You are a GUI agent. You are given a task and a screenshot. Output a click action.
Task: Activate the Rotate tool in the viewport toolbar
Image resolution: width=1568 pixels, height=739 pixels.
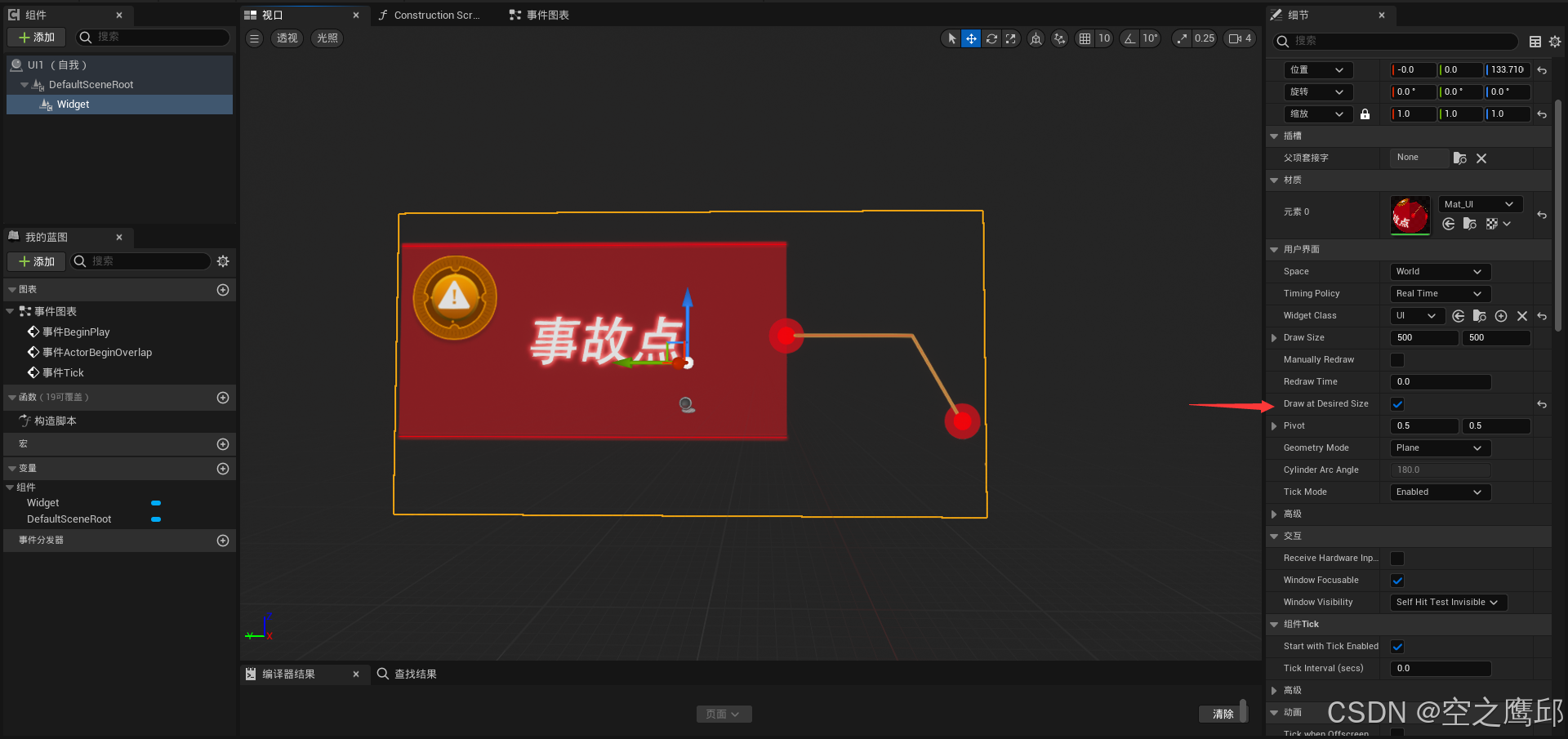pos(991,38)
